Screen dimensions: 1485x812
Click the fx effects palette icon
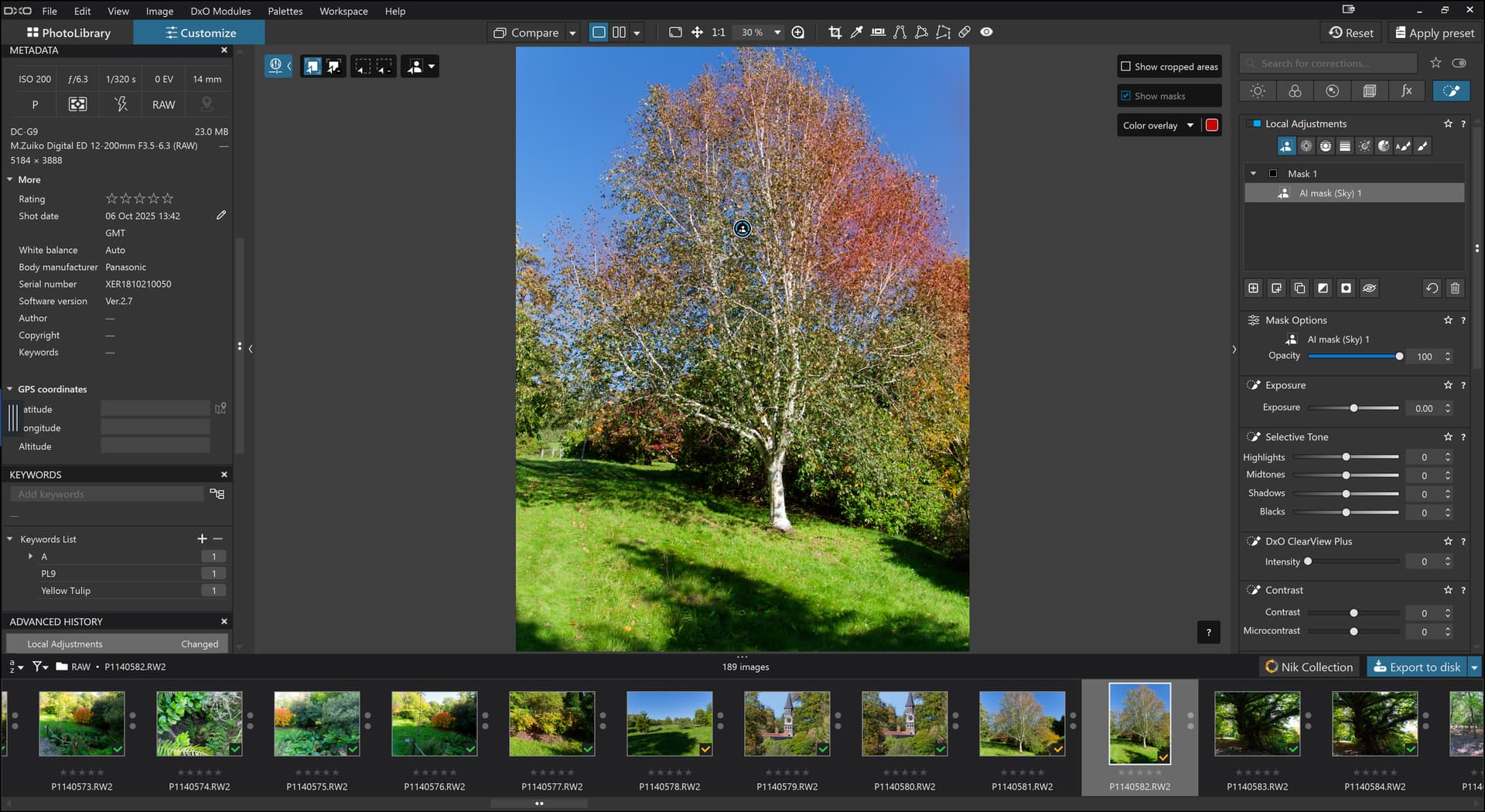coord(1406,91)
